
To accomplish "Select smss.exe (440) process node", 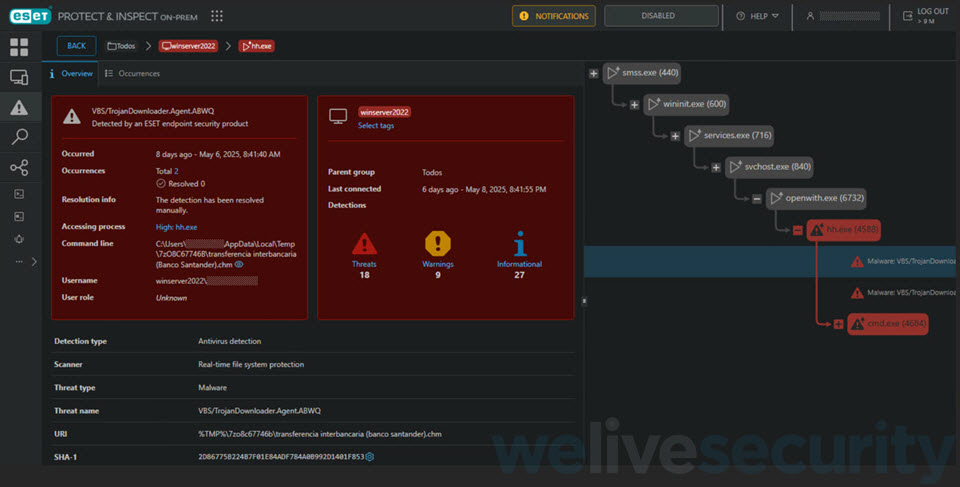I will tap(642, 73).
